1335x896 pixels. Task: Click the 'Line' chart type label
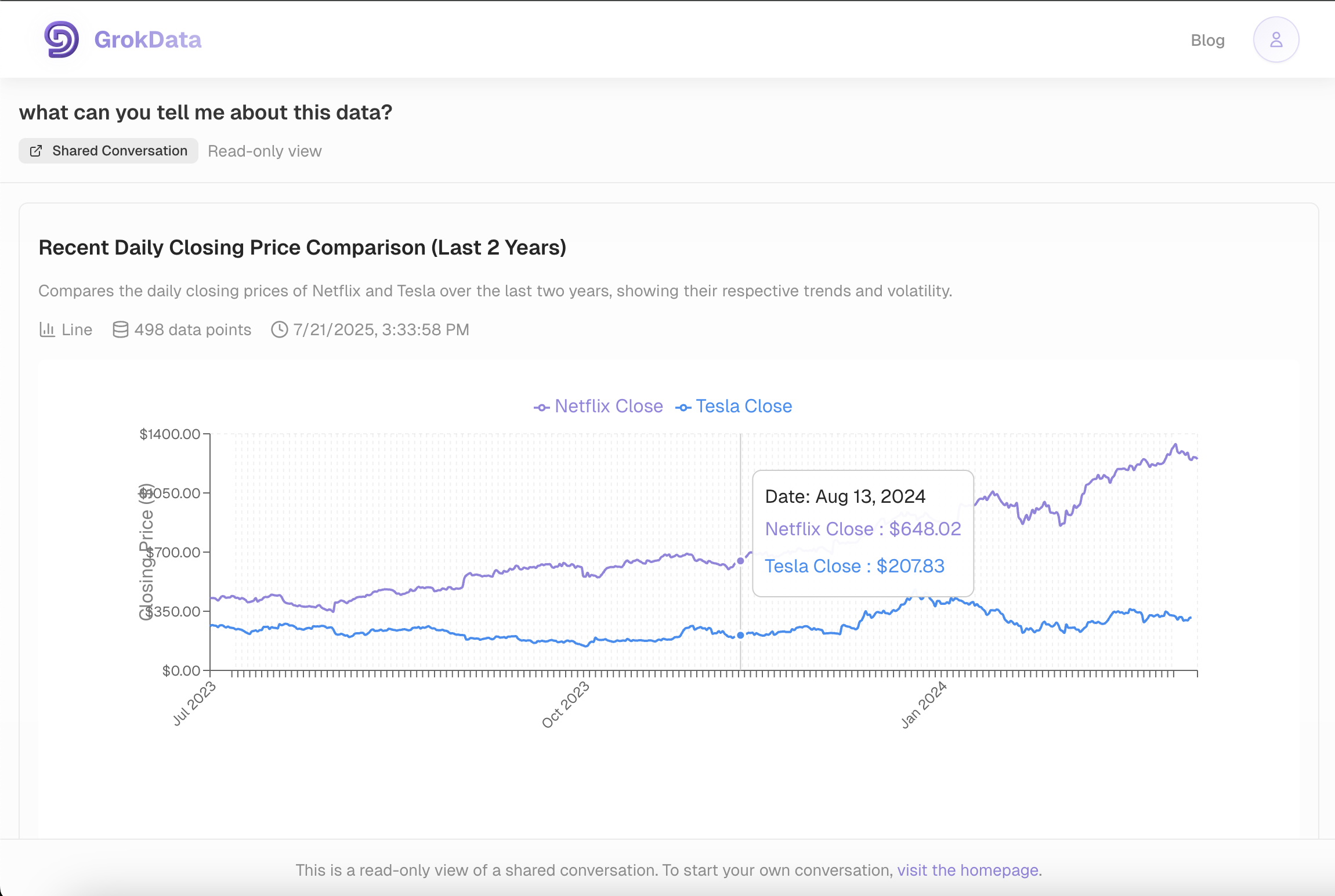tap(77, 329)
